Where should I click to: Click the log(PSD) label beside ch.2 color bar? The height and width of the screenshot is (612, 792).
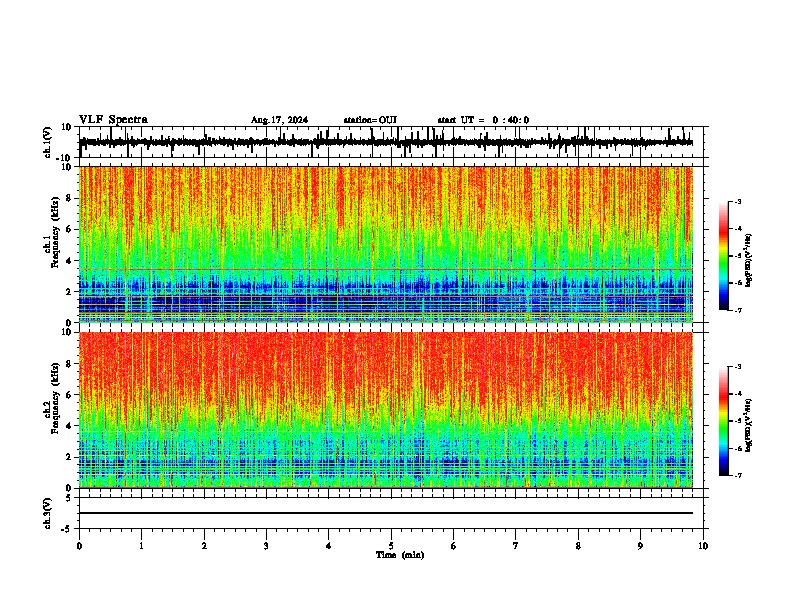(748, 425)
